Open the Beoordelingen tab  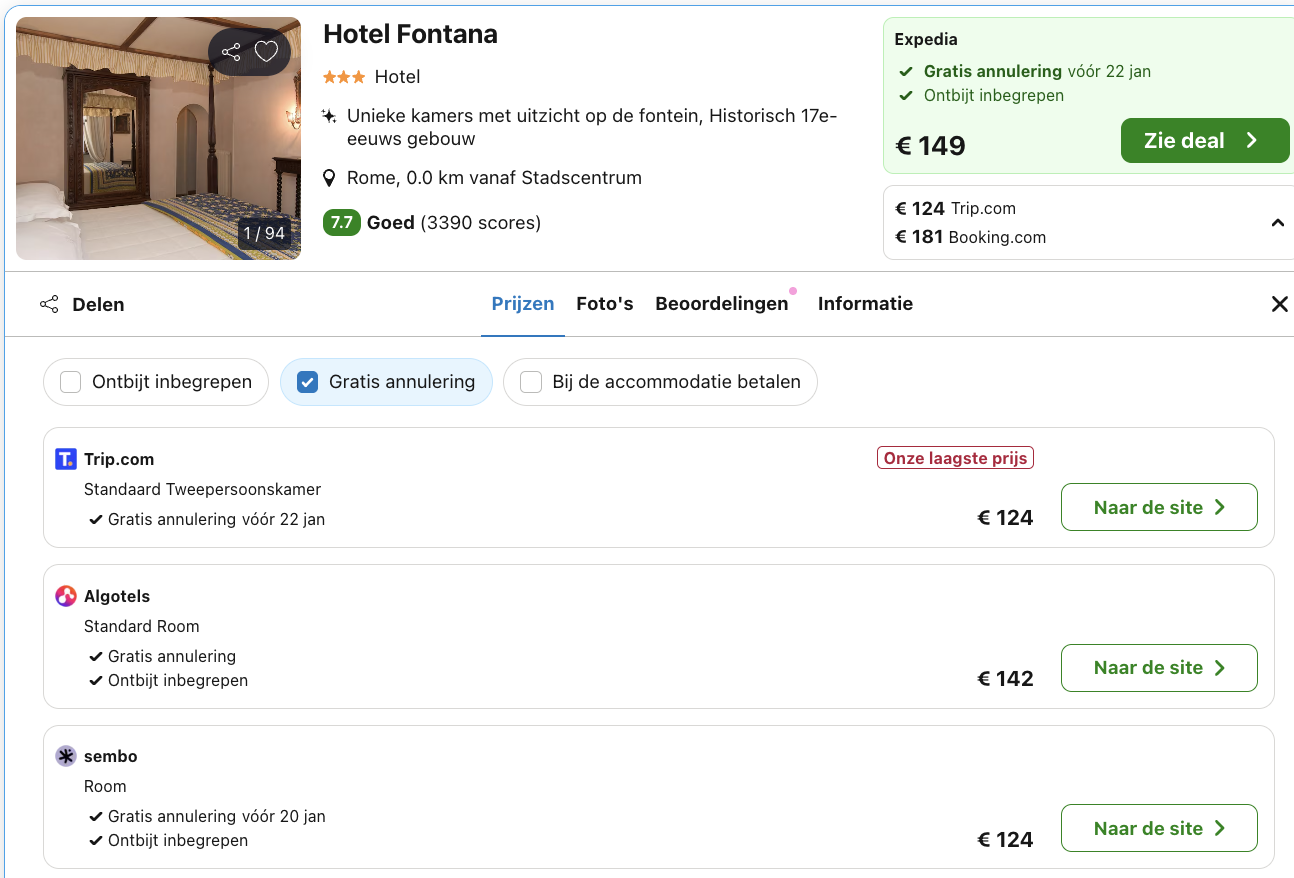click(721, 304)
